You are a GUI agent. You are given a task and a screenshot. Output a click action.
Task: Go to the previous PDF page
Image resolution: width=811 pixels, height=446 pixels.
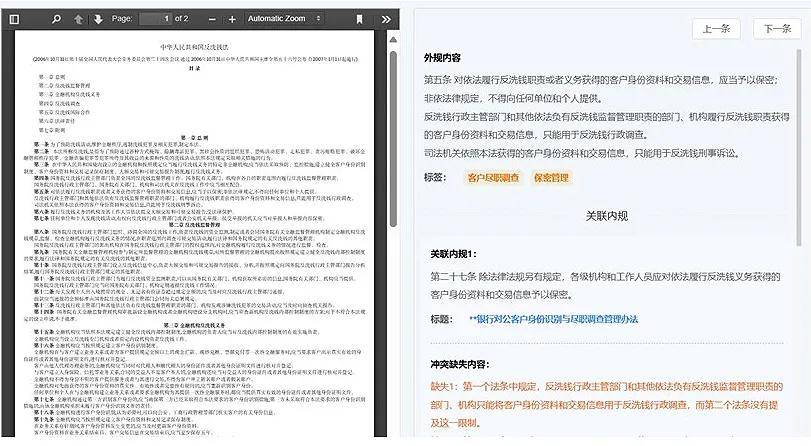point(79,19)
